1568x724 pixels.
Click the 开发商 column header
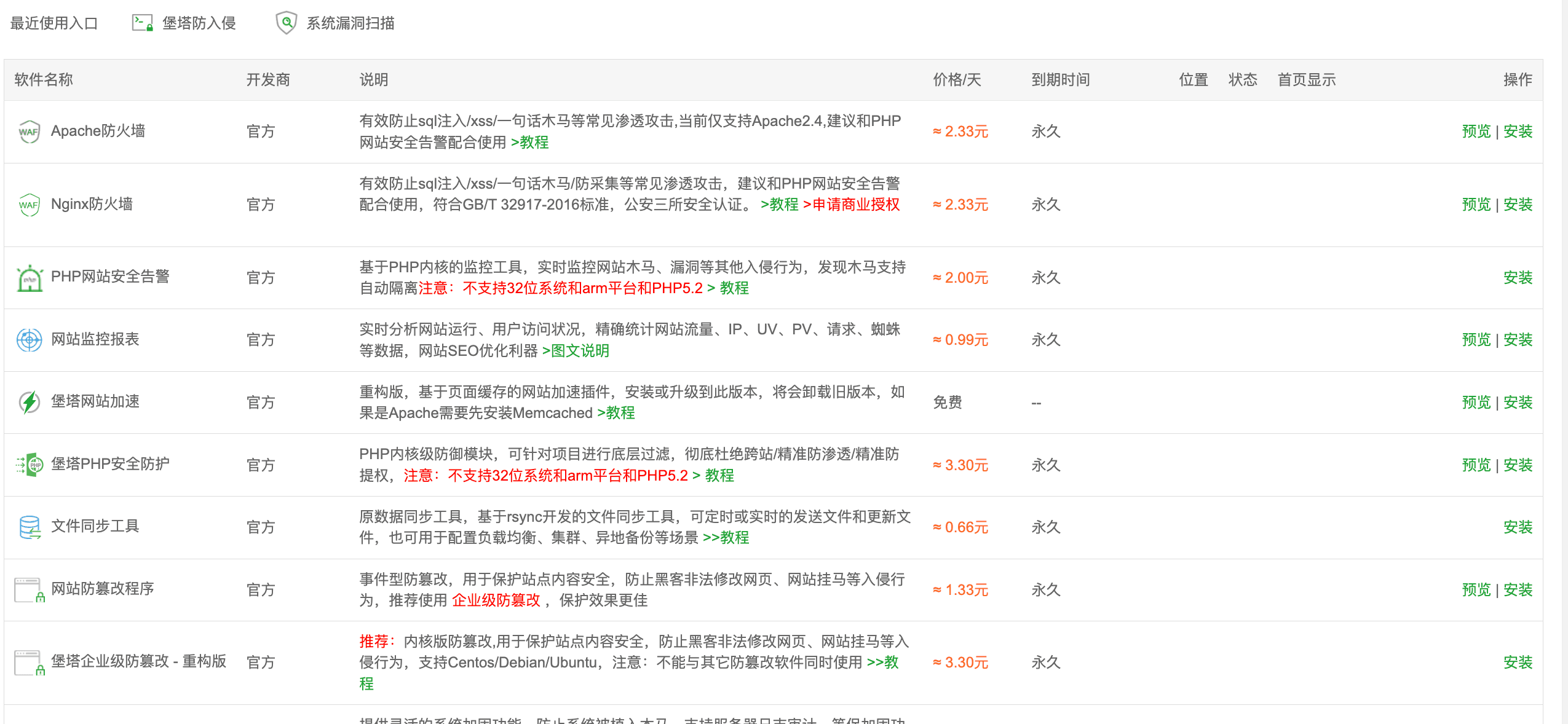tap(268, 80)
